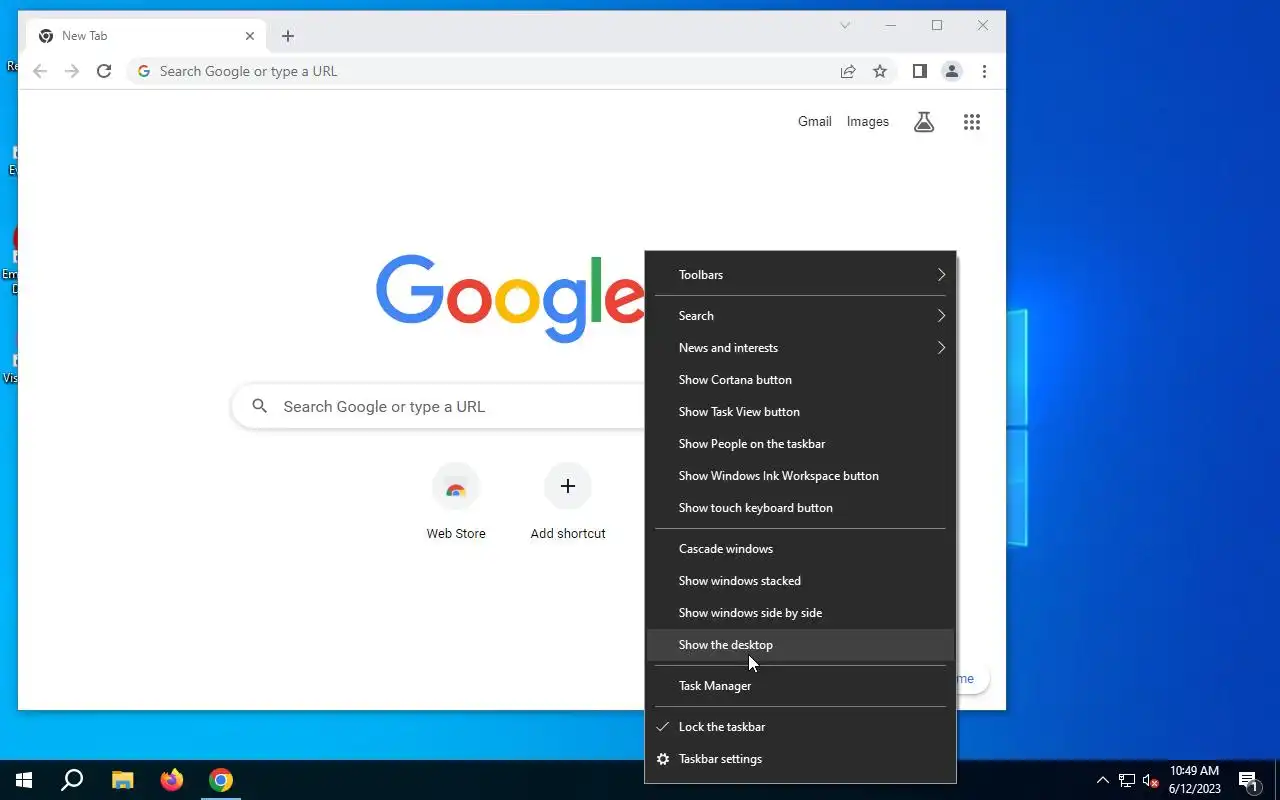This screenshot has height=800, width=1280.
Task: Open the Images link
Action: [x=867, y=121]
